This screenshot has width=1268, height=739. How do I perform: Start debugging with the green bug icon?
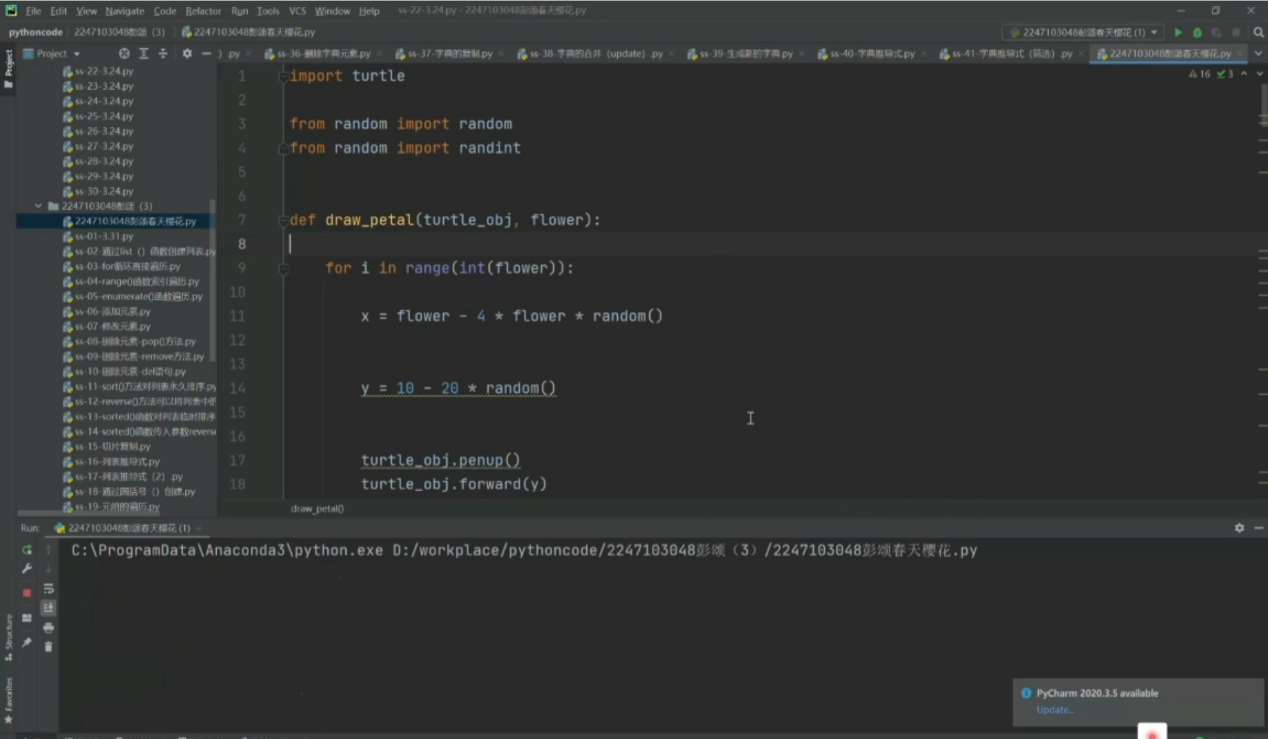click(x=1197, y=32)
